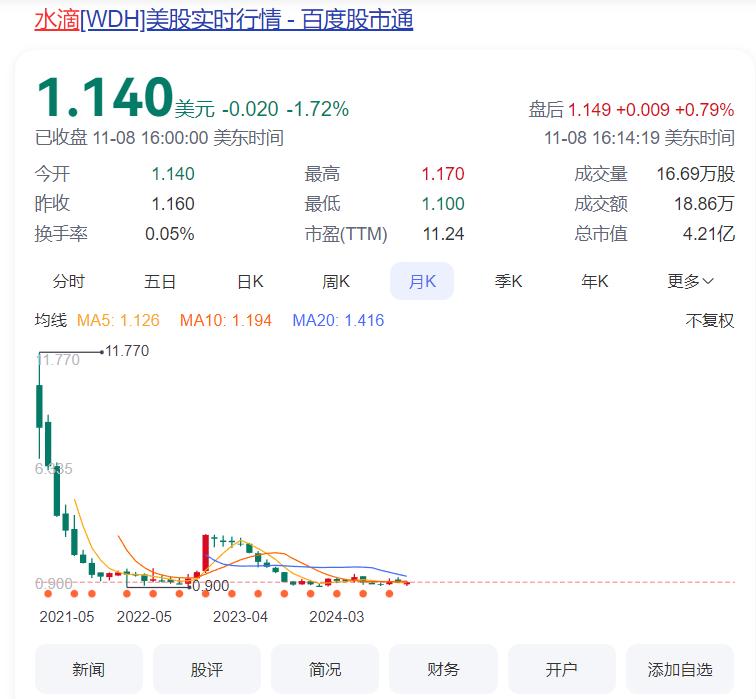
Task: Click the MA5: 1.126 indicator label
Action: point(118,321)
